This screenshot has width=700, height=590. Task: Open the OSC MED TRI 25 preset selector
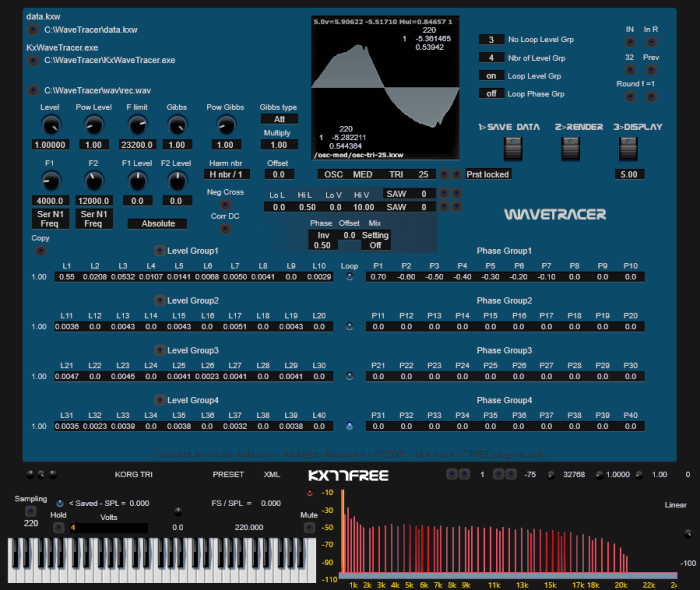pos(376,175)
